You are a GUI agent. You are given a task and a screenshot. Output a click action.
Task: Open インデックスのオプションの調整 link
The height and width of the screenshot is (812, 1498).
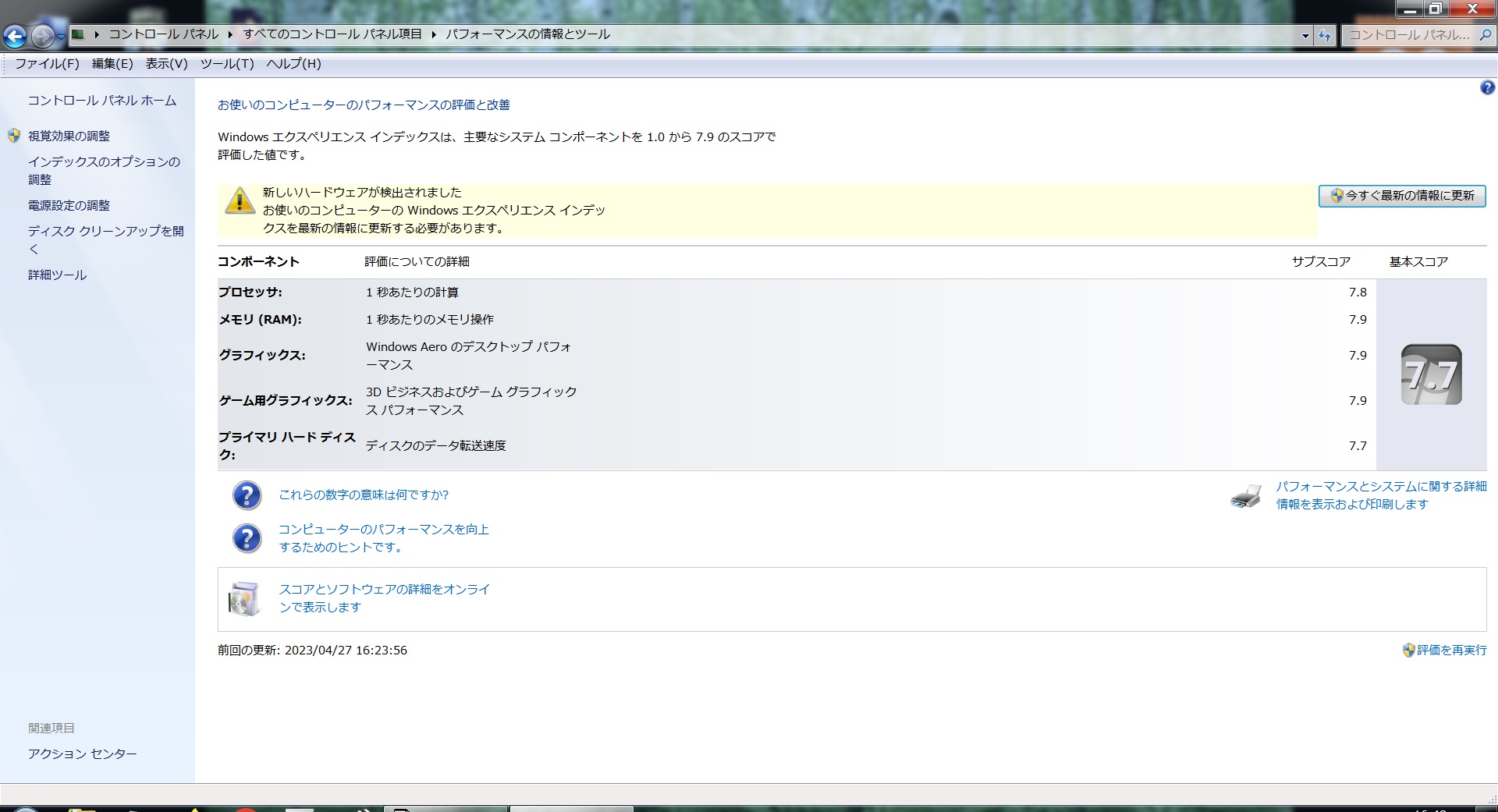click(104, 171)
